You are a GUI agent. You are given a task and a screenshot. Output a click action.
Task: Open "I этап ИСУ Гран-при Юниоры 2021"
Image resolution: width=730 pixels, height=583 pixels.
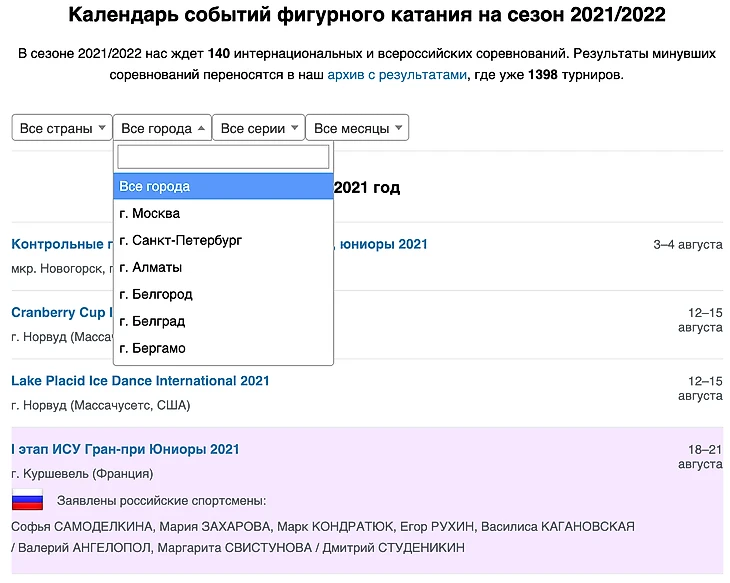[x=125, y=449]
